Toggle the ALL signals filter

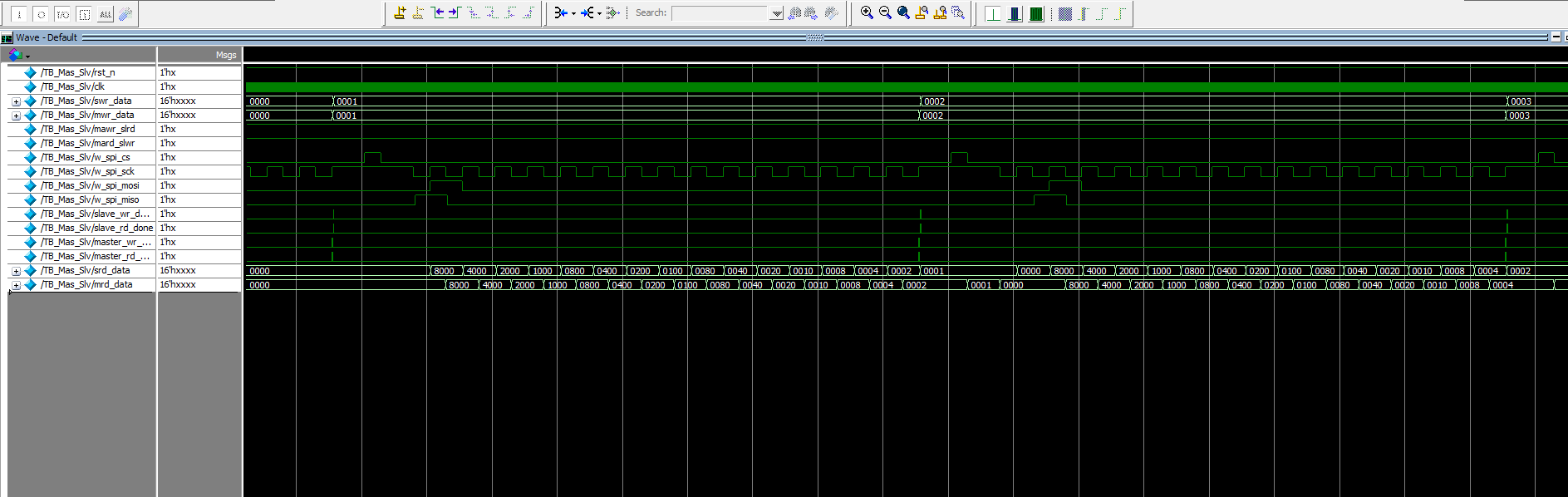click(106, 14)
